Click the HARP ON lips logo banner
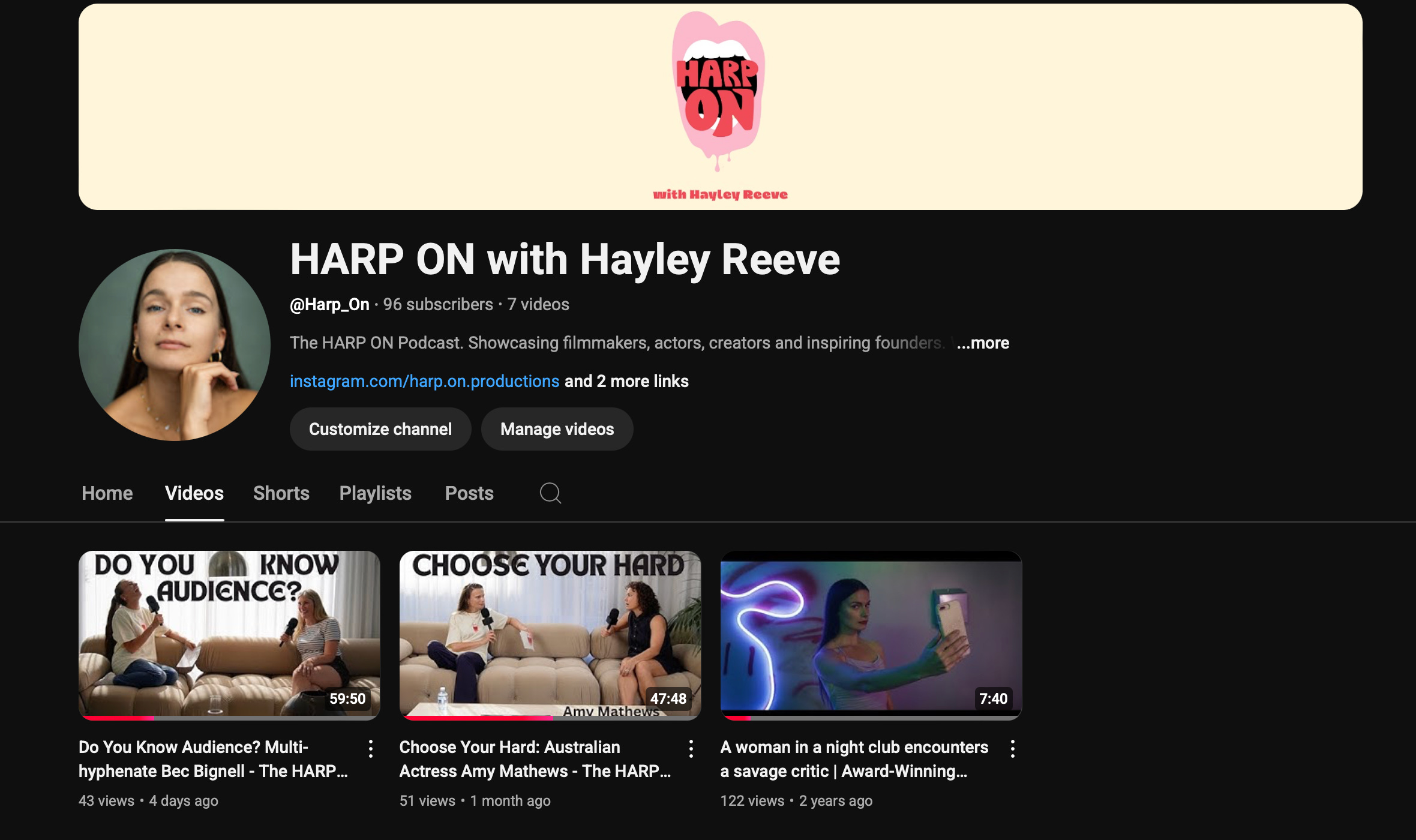The height and width of the screenshot is (840, 1416). (x=719, y=90)
